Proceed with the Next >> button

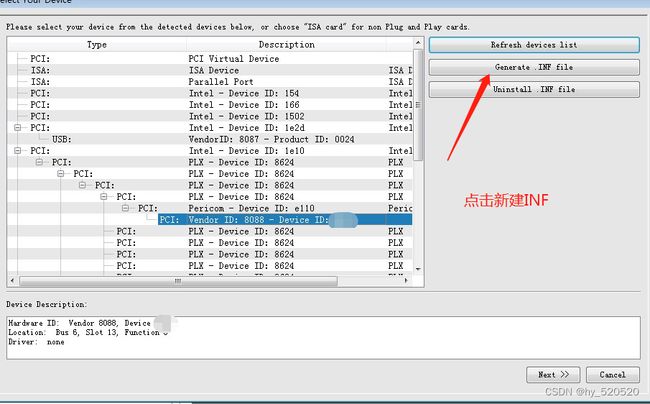pyautogui.click(x=553, y=375)
